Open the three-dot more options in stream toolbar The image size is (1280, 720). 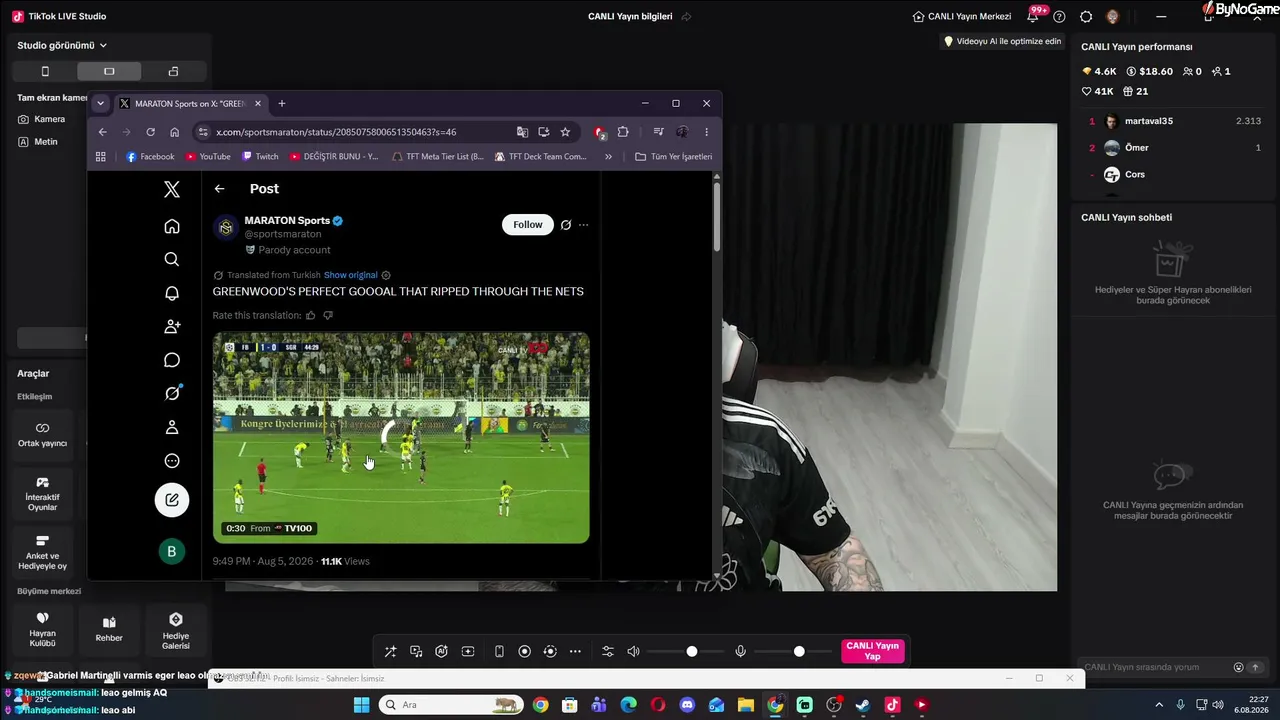click(x=575, y=651)
